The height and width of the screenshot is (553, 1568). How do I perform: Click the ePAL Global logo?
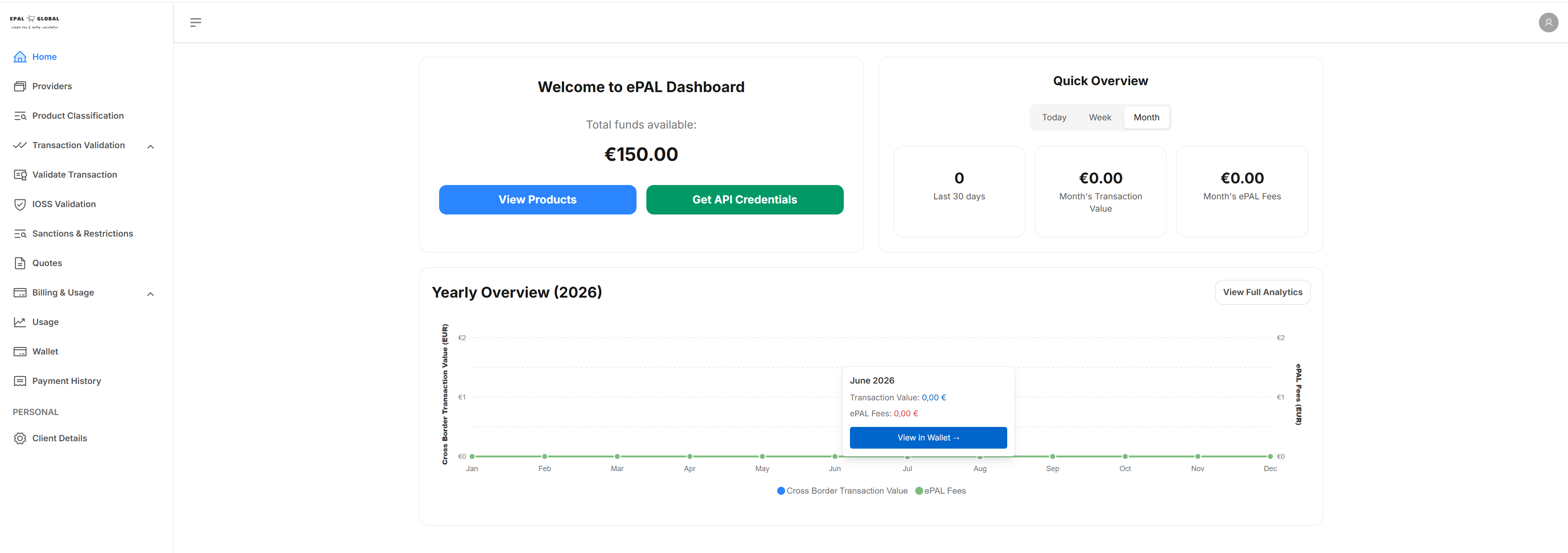[x=35, y=23]
